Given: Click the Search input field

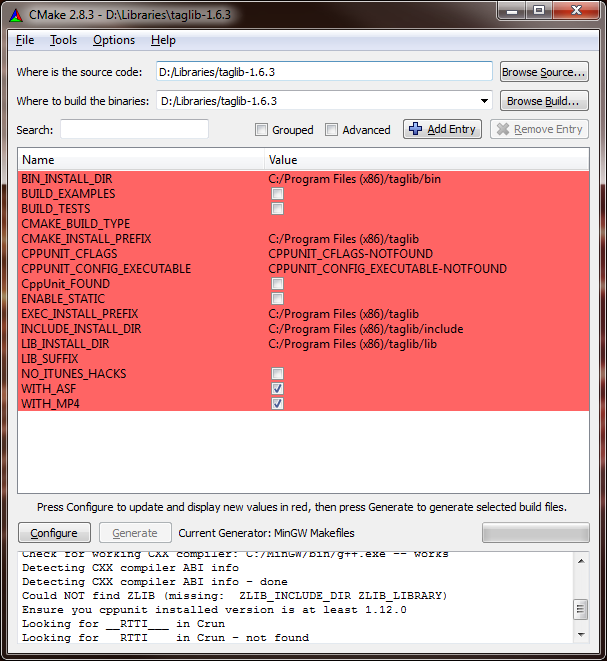Looking at the screenshot, I should (x=134, y=129).
